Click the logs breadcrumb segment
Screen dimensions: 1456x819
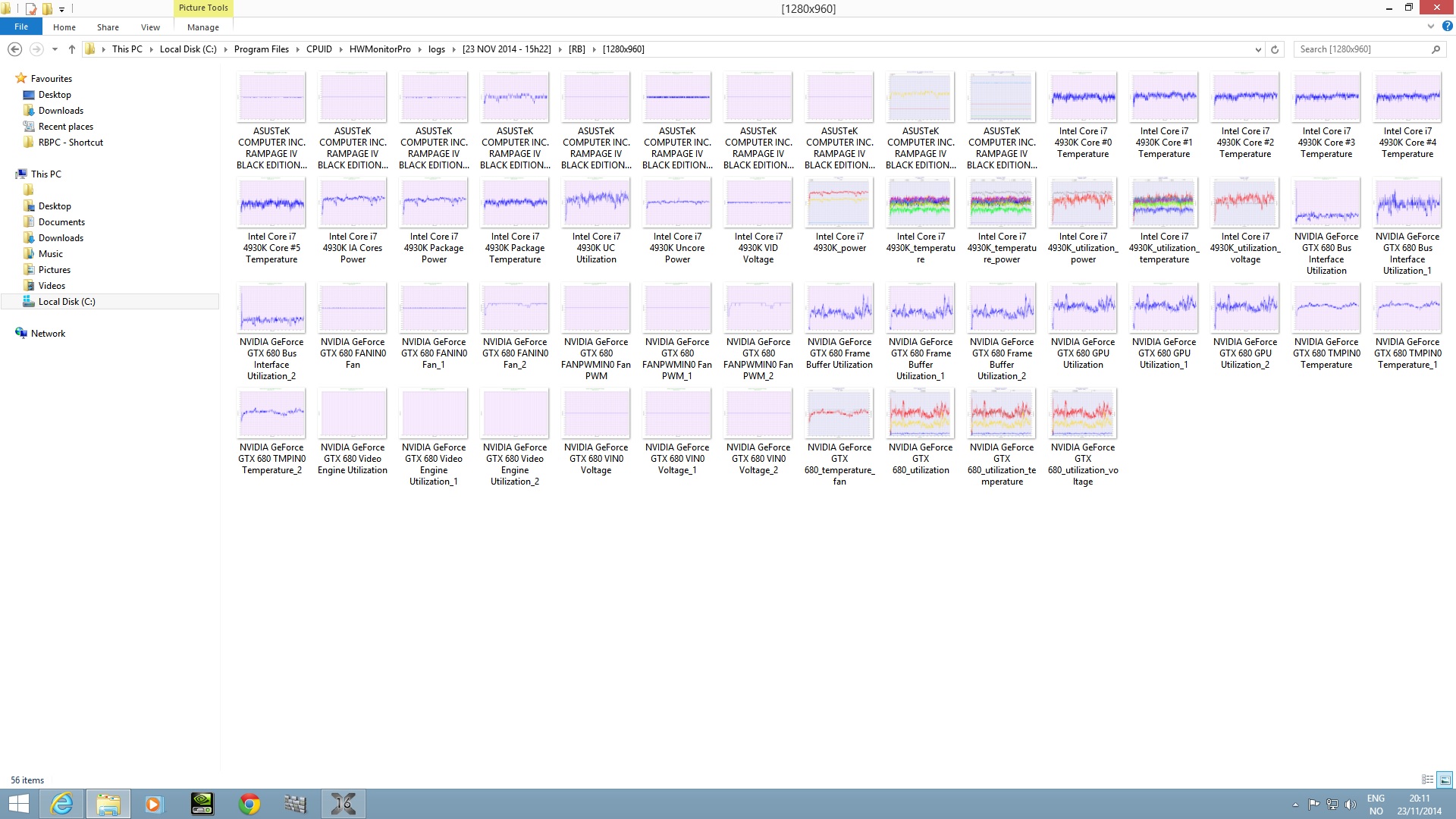(437, 49)
